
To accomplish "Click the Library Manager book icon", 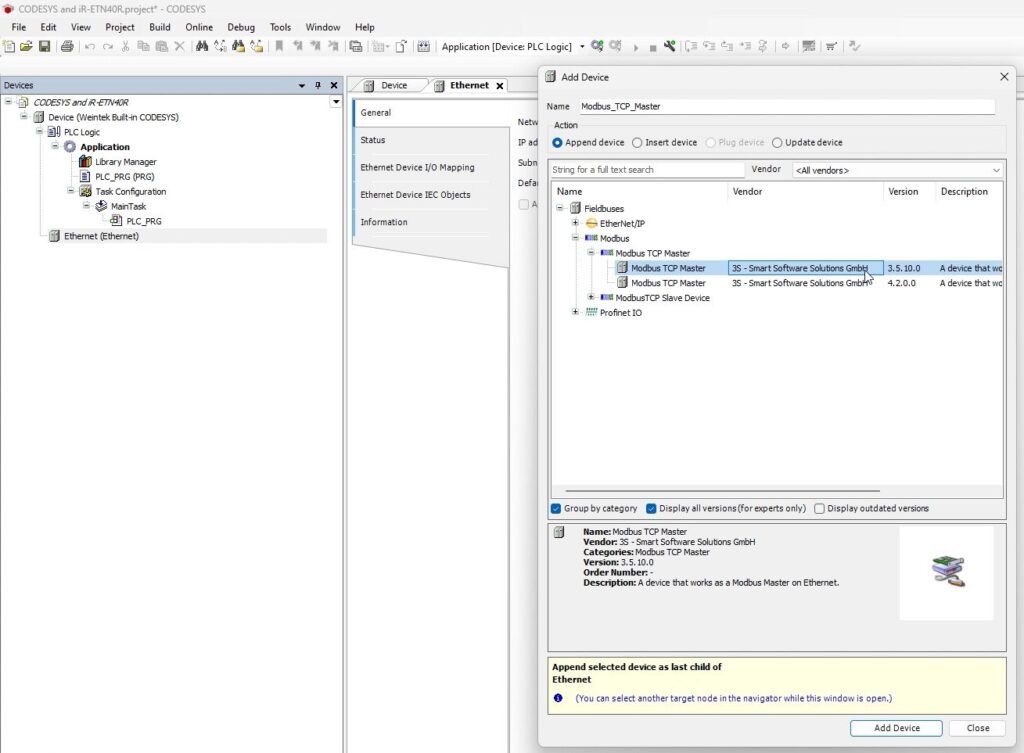I will pyautogui.click(x=85, y=161).
